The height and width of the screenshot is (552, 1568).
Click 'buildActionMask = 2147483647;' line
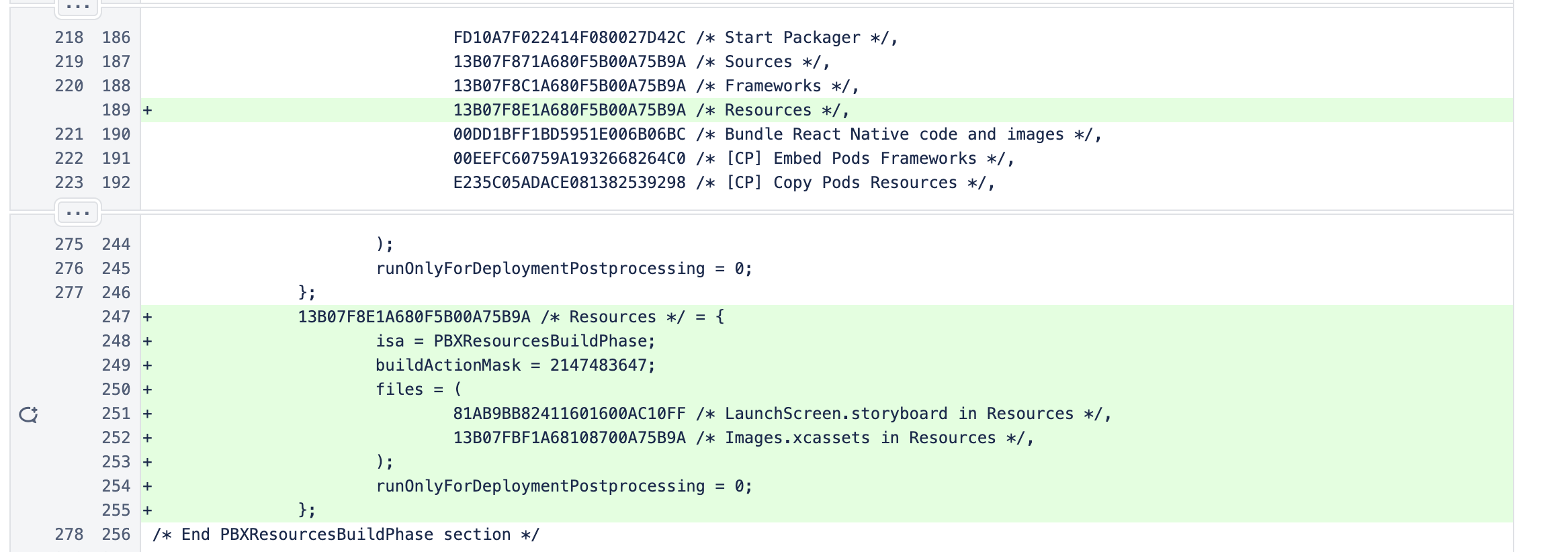515,365
